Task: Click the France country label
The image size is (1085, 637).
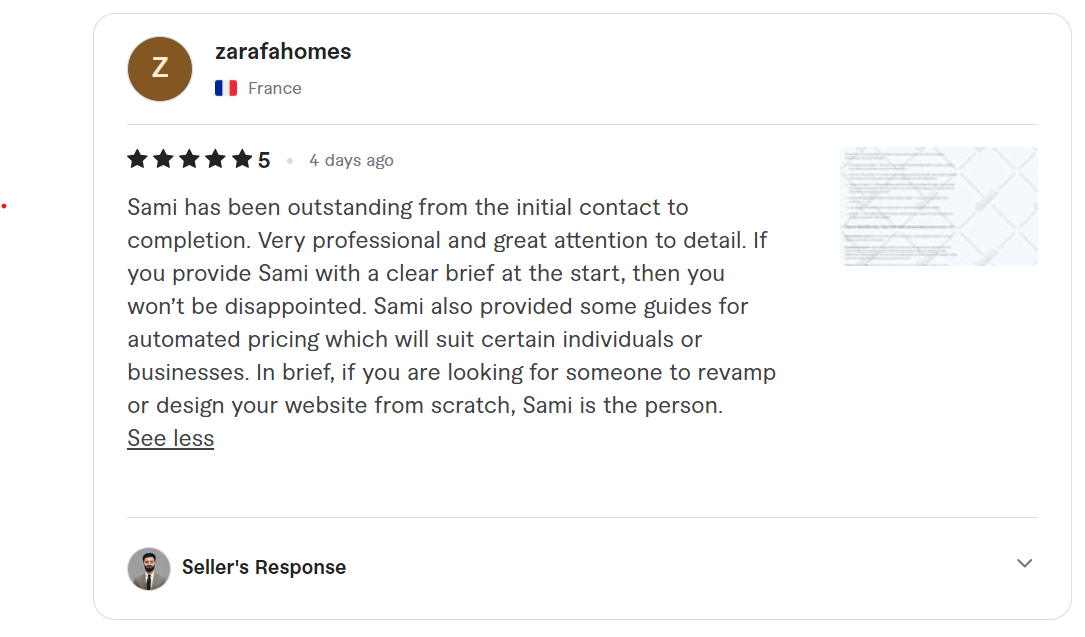Action: click(x=275, y=88)
